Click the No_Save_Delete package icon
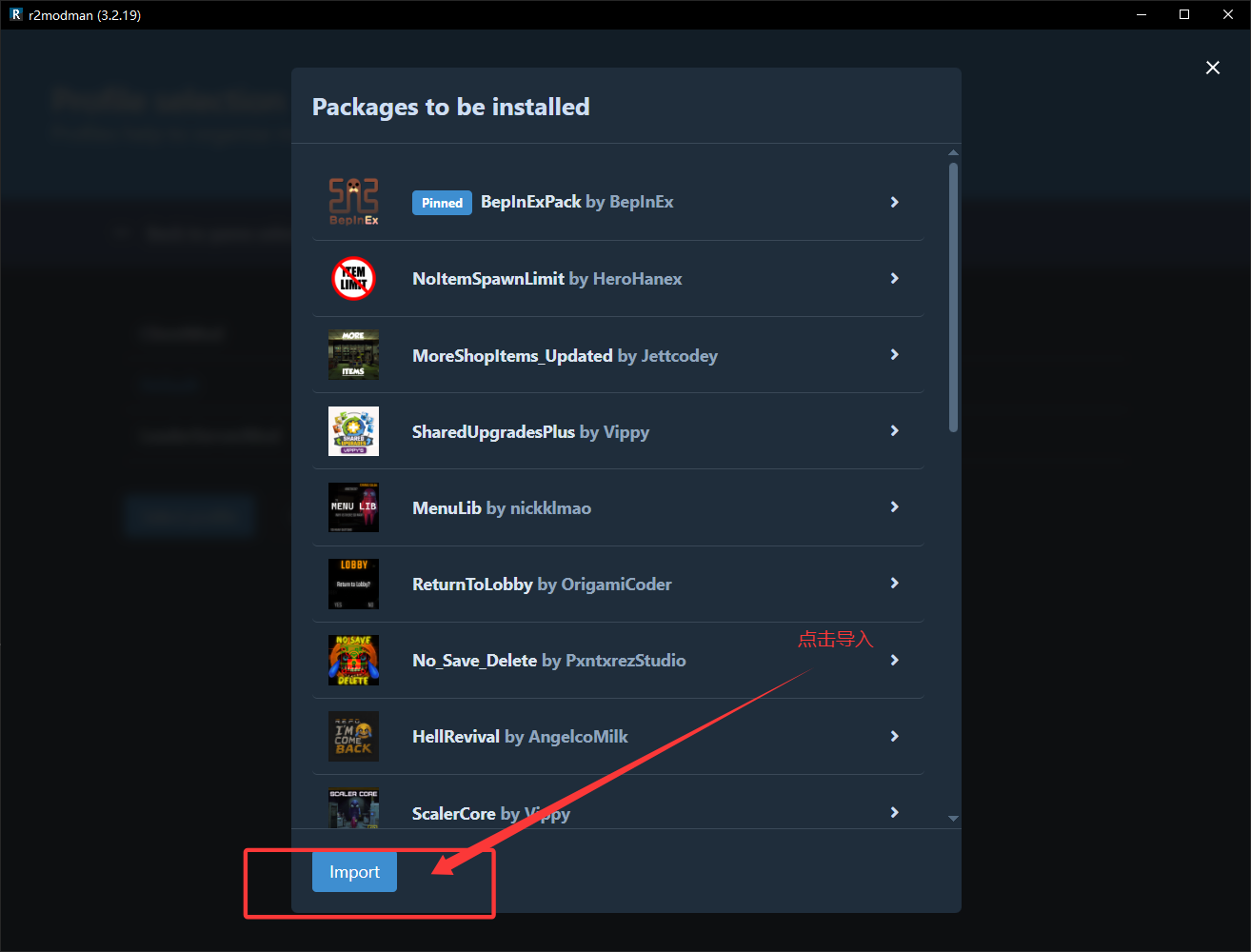The width and height of the screenshot is (1251, 952). (x=353, y=660)
